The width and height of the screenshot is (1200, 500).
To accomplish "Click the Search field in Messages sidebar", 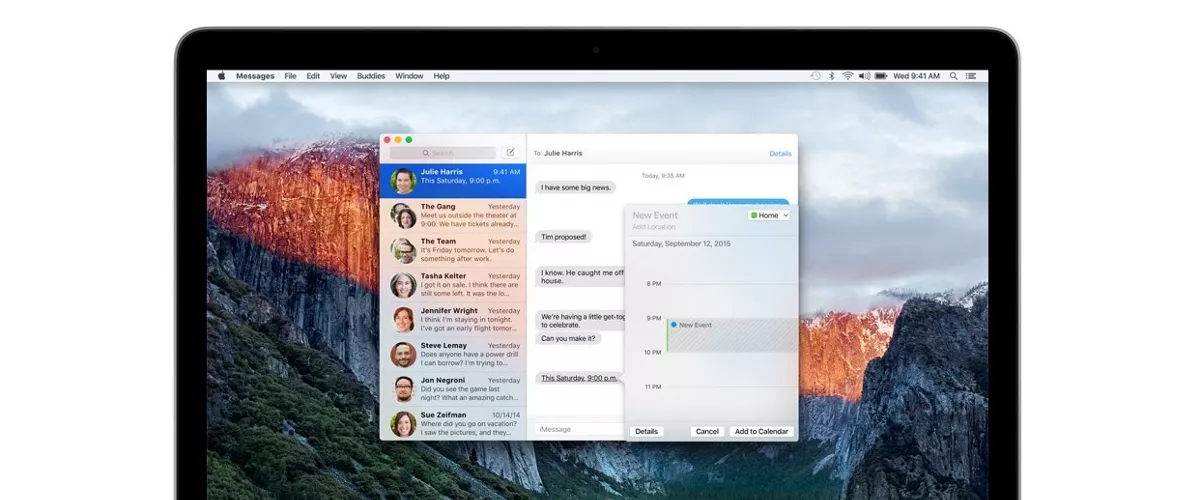I will coord(443,153).
